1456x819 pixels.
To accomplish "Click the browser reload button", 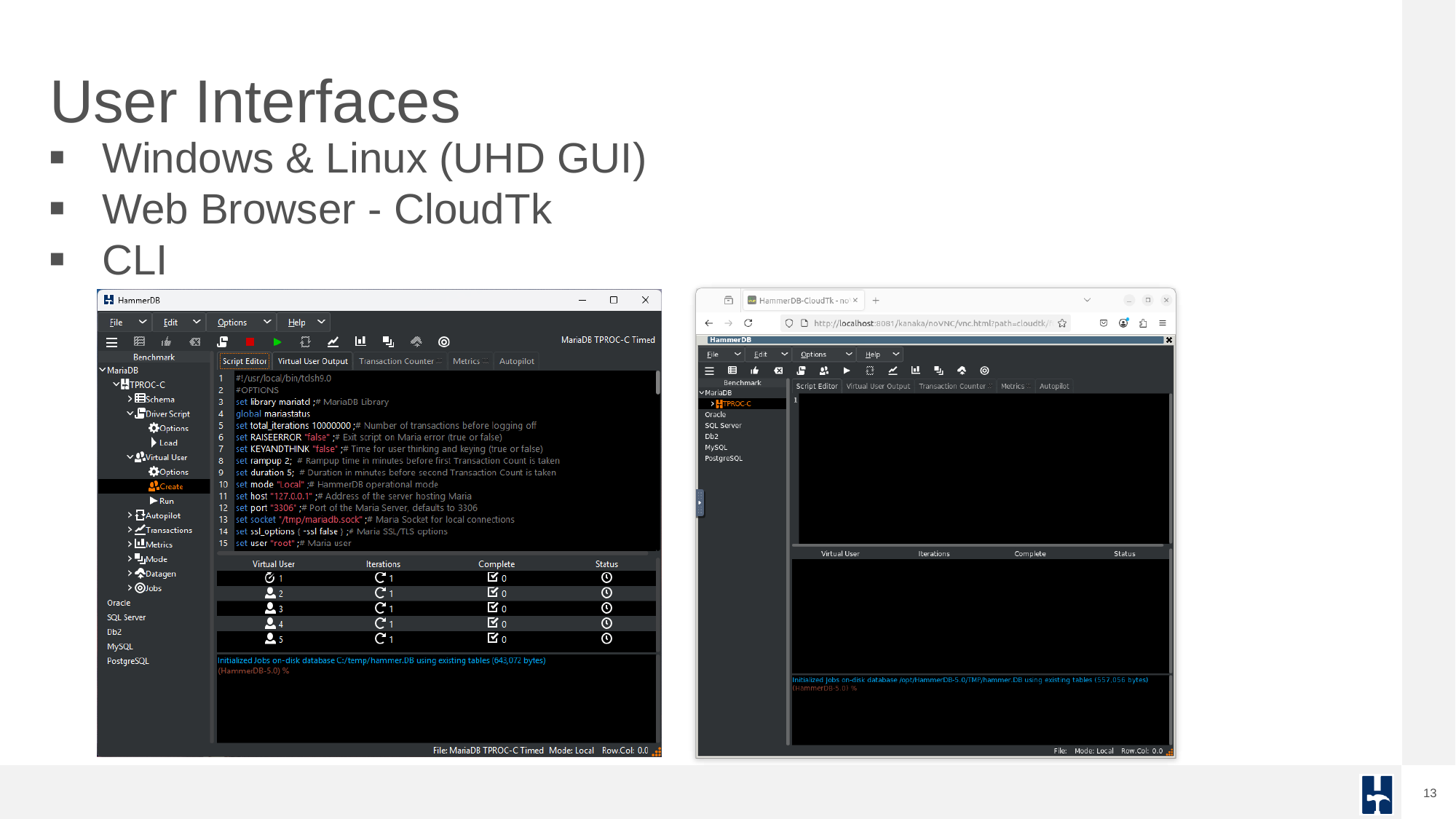I will [x=748, y=323].
